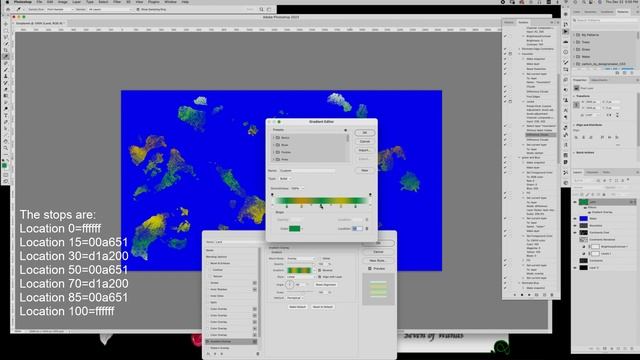The image size is (640, 360).
Task: Toggle visibility of the Water layer
Action: (x=575, y=218)
